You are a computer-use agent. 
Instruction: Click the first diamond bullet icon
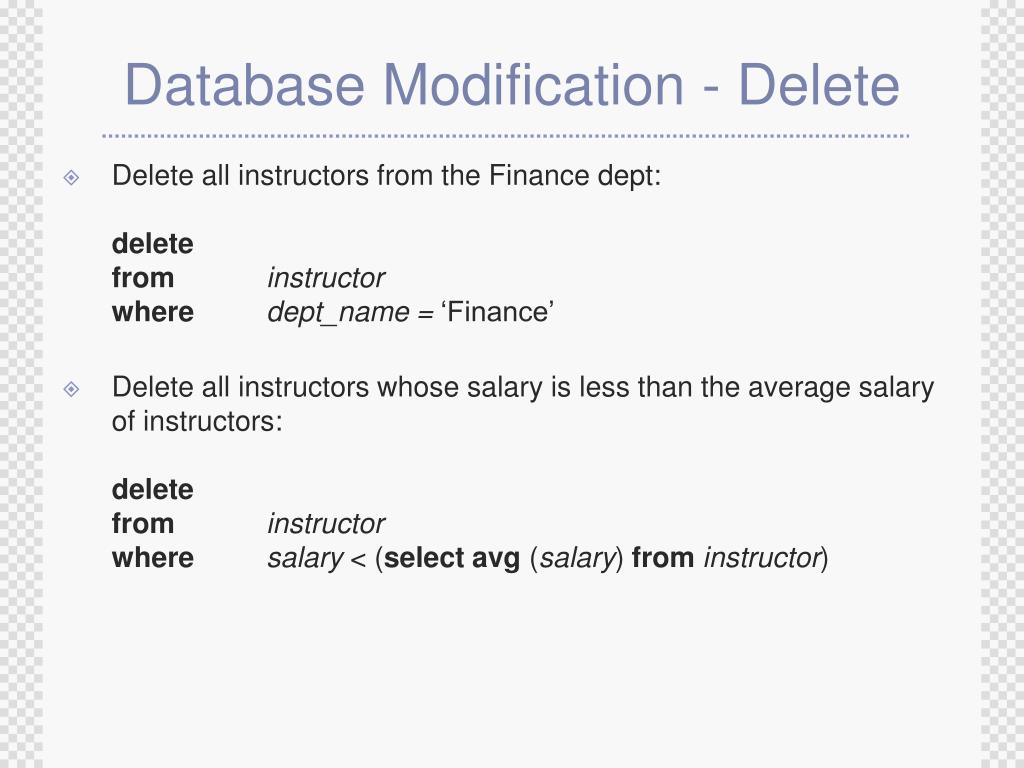pyautogui.click(x=71, y=177)
